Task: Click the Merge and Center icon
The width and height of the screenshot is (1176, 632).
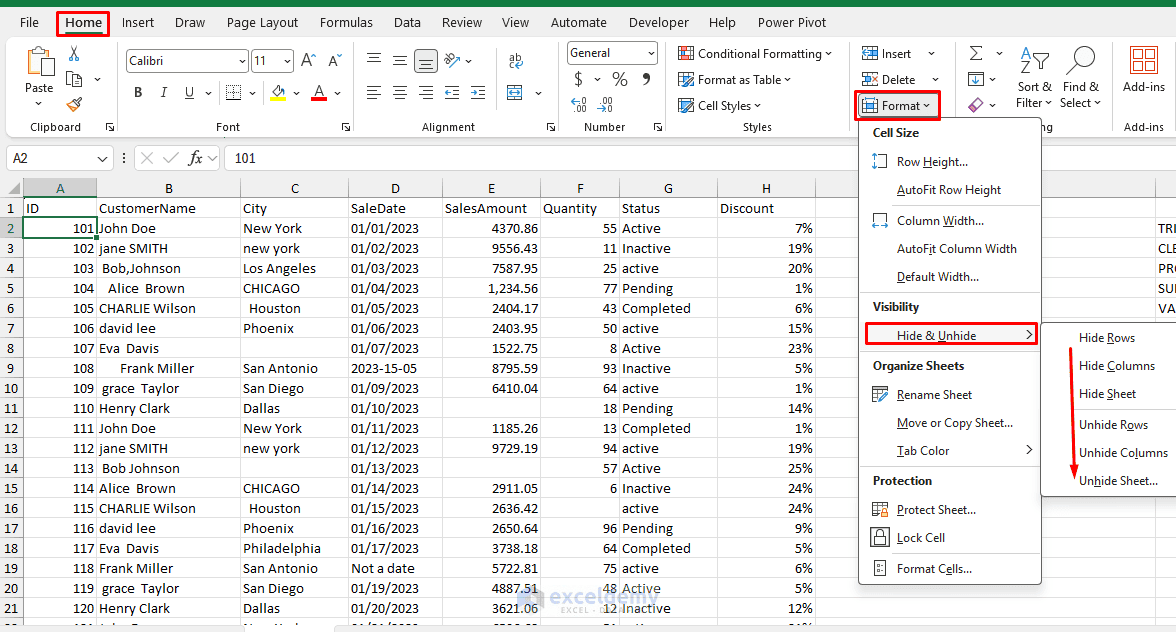Action: click(x=514, y=93)
